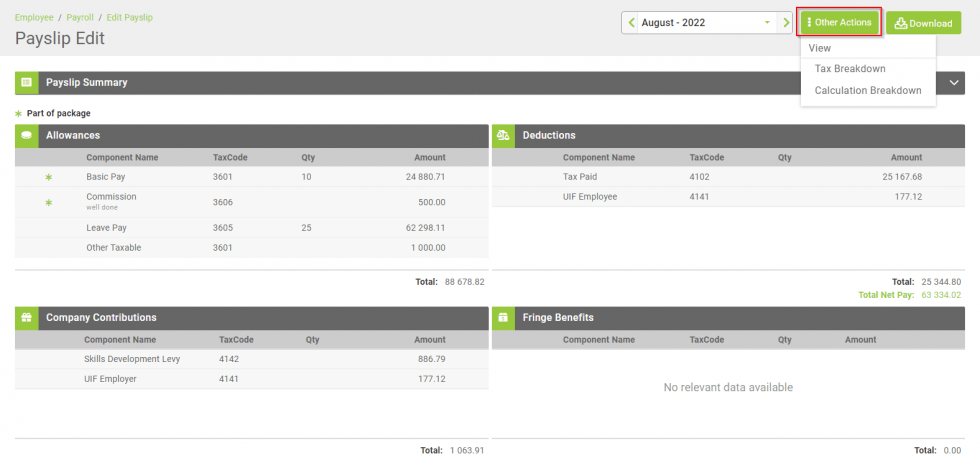Go to next month with right arrow
980x459 pixels.
786,23
